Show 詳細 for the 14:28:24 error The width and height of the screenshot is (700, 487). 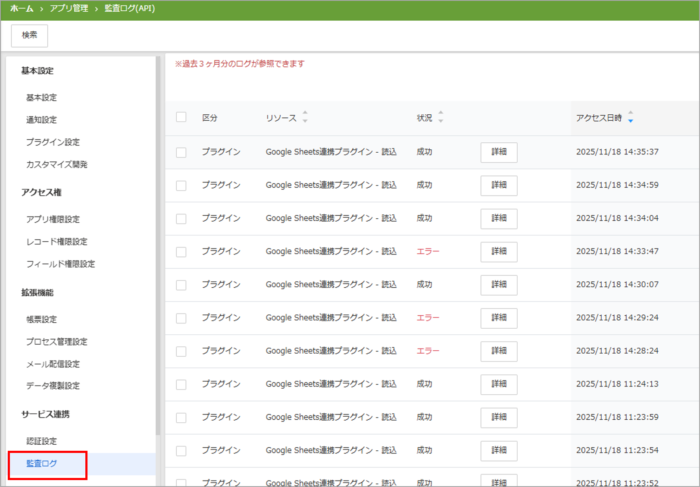[499, 351]
